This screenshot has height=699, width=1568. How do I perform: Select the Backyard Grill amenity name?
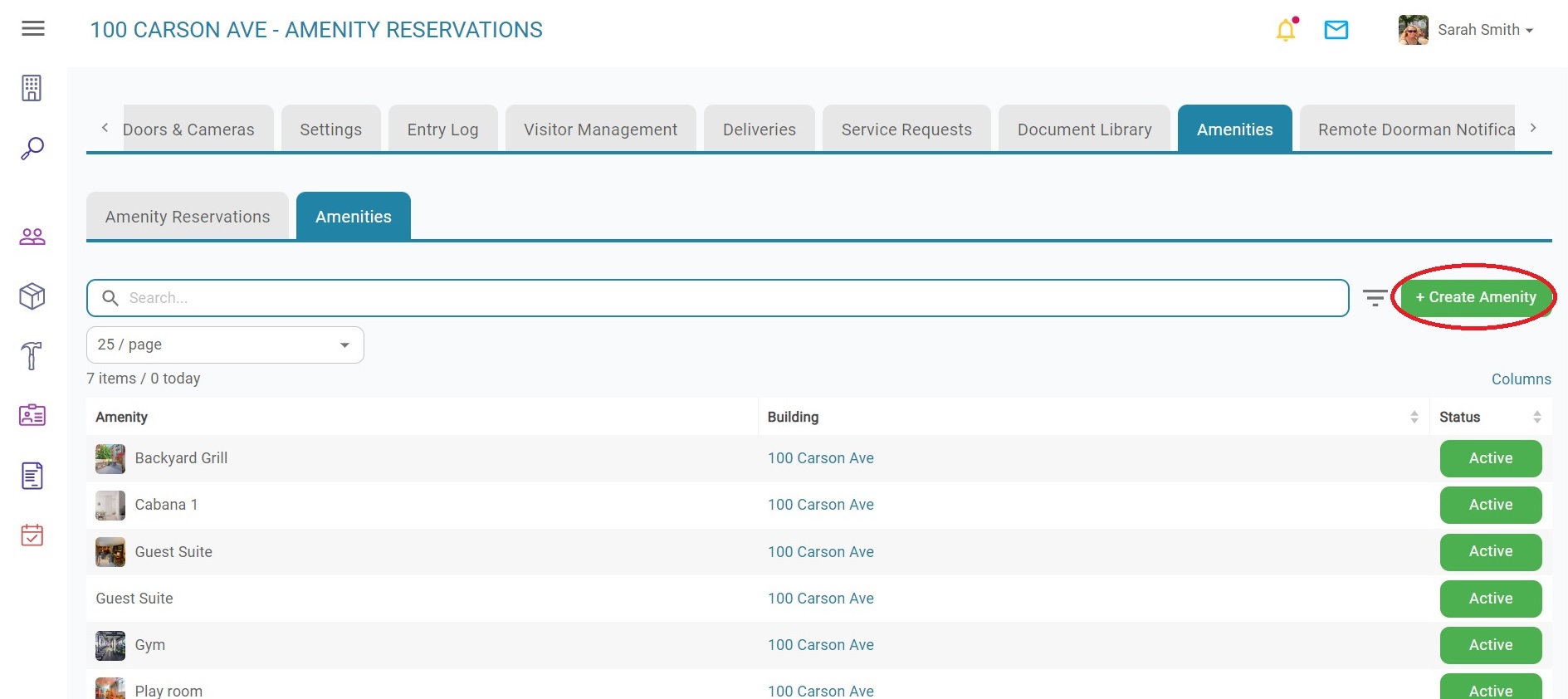click(181, 458)
